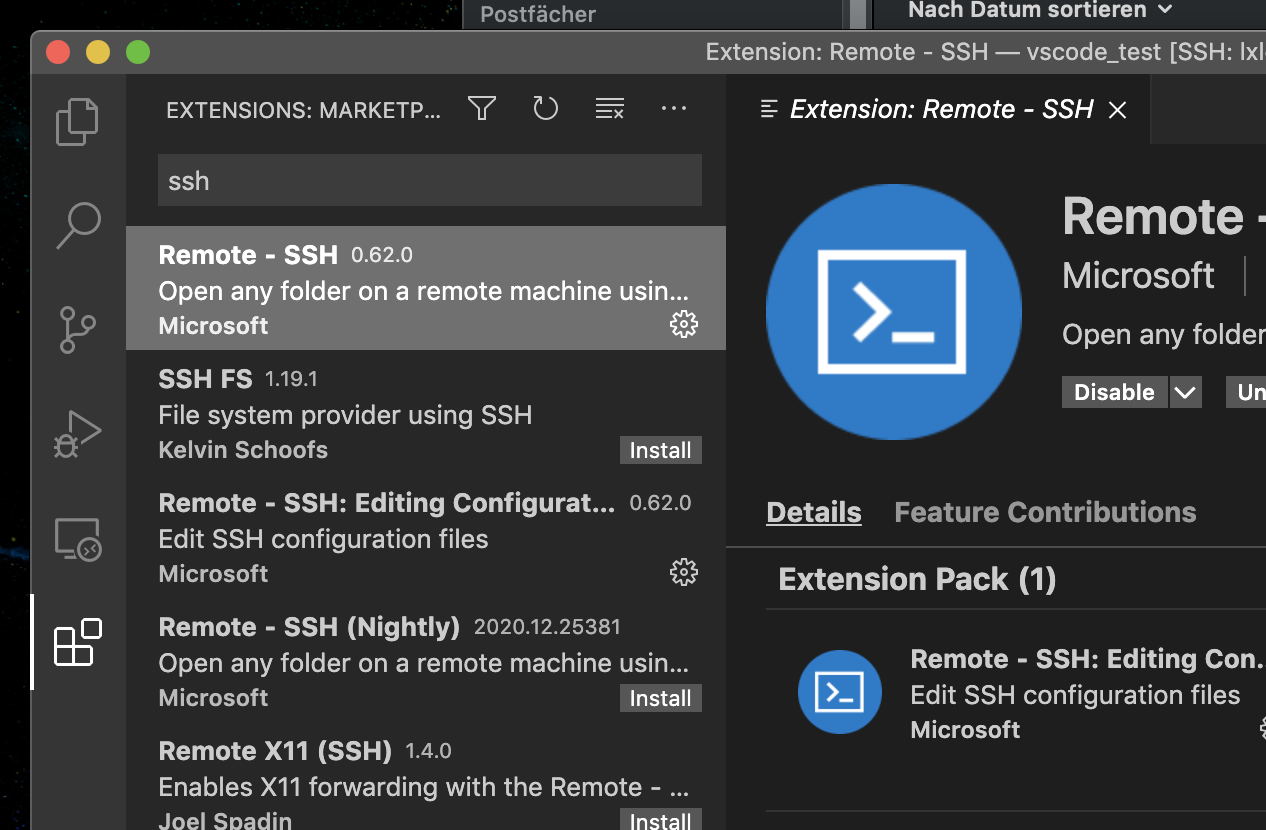The height and width of the screenshot is (830, 1266).
Task: Open the Source Control view
Action: click(78, 329)
